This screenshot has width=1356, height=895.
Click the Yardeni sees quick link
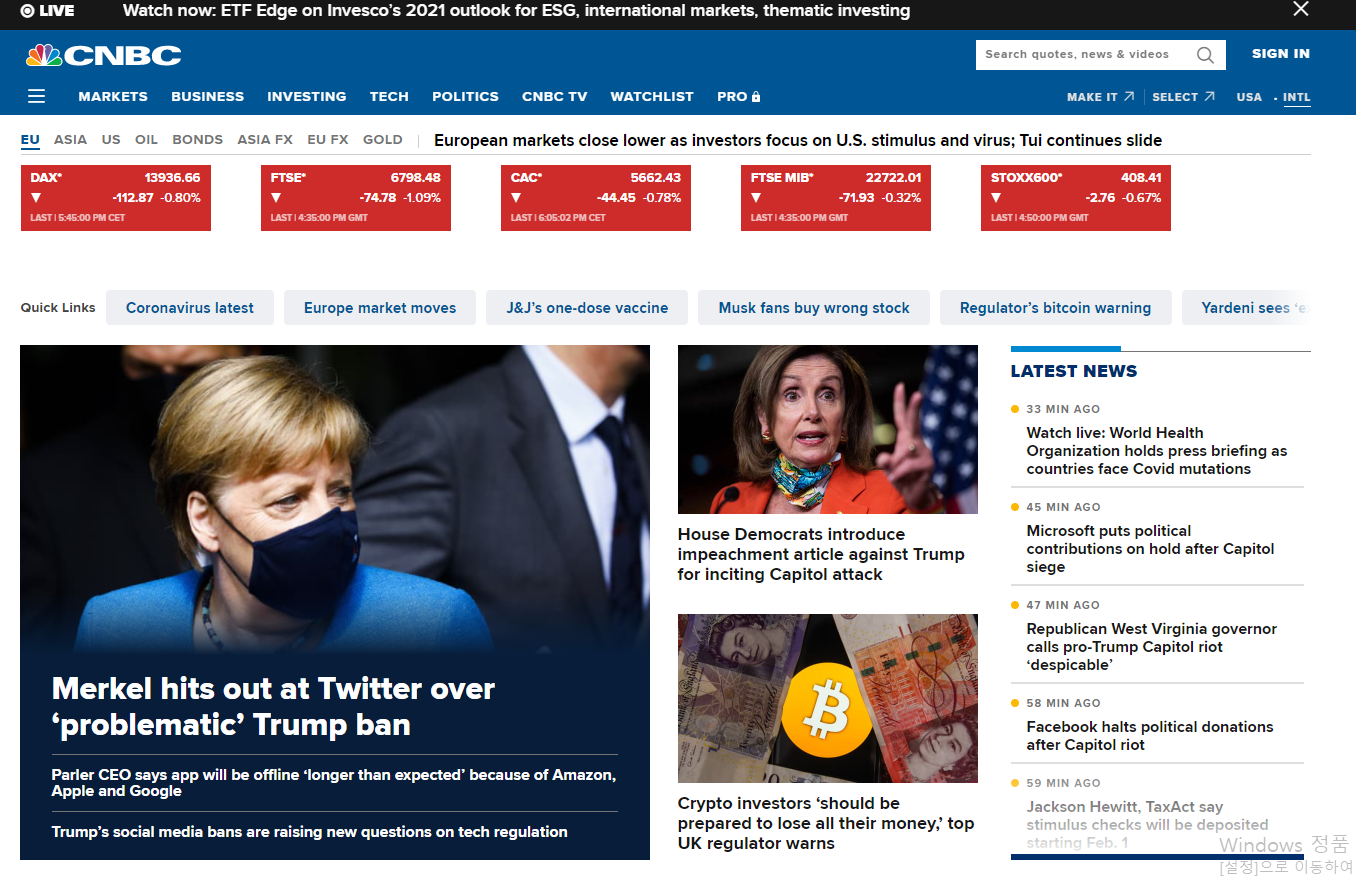point(1246,308)
